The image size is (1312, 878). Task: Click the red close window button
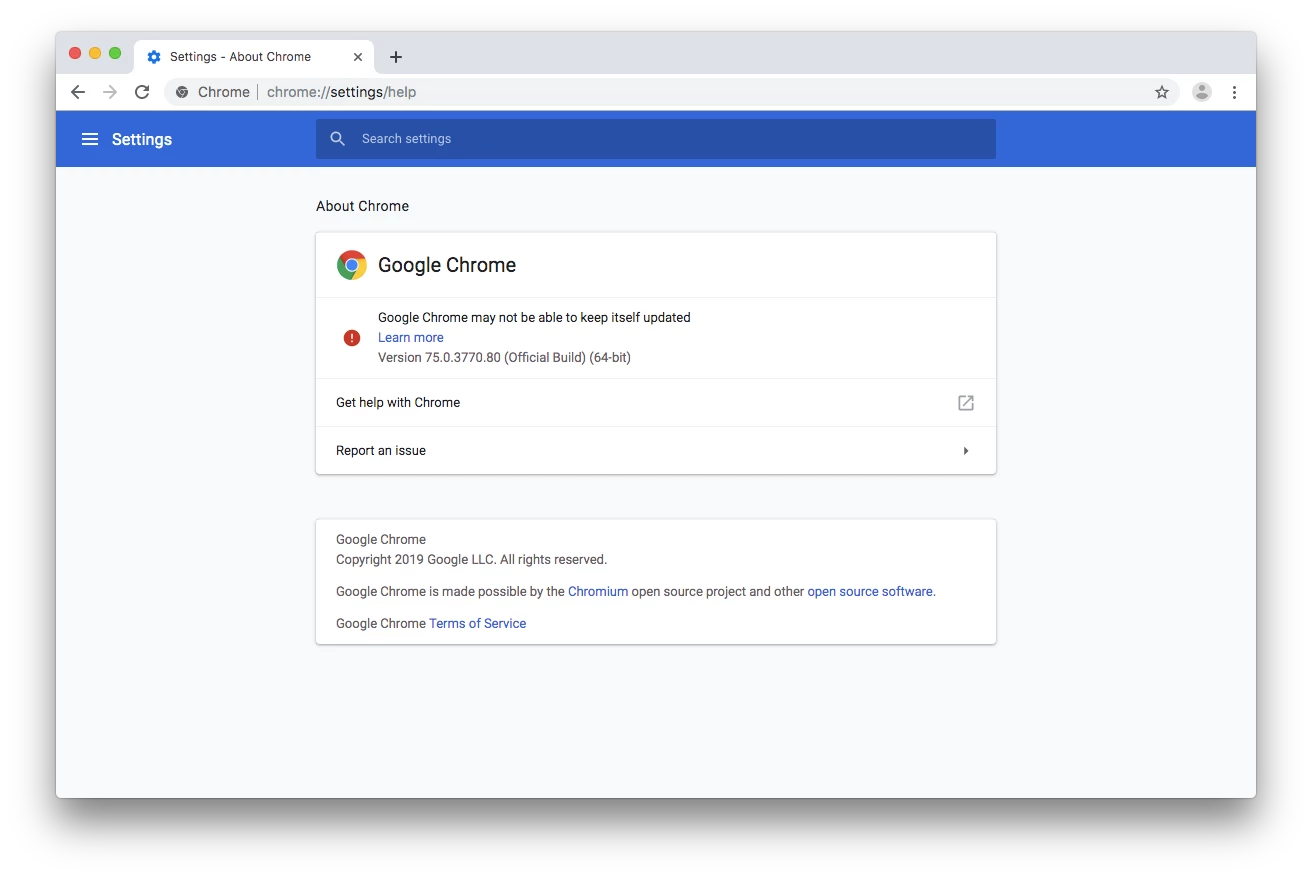point(75,53)
